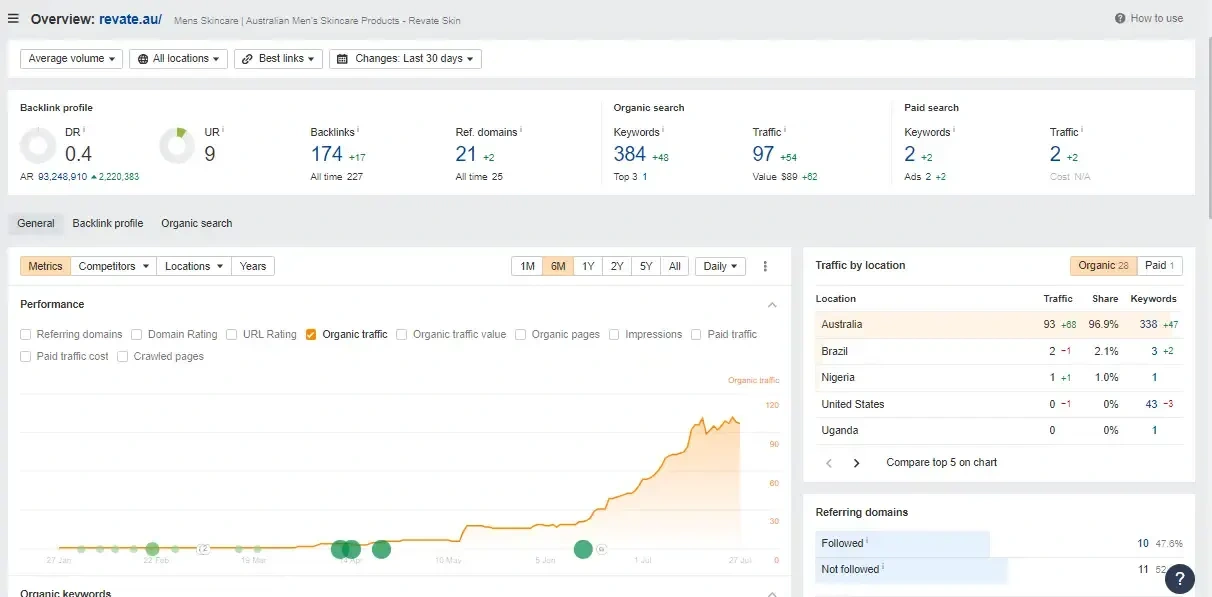This screenshot has height=597, width=1212.
Task: Click the calendar icon in Changes filter
Action: coord(344,59)
